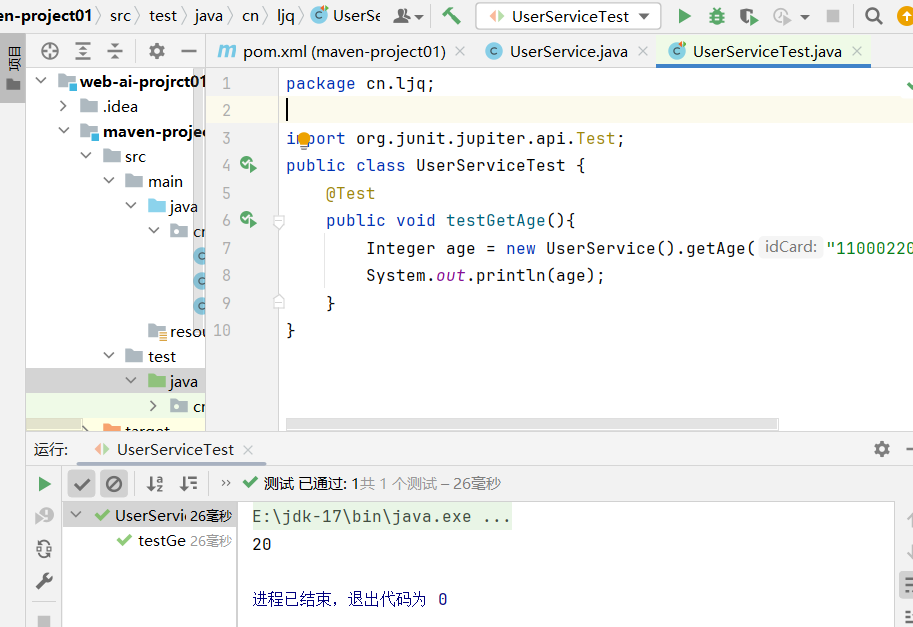Close the UserServiceTest run tab
The height and width of the screenshot is (627, 913).
[248, 449]
